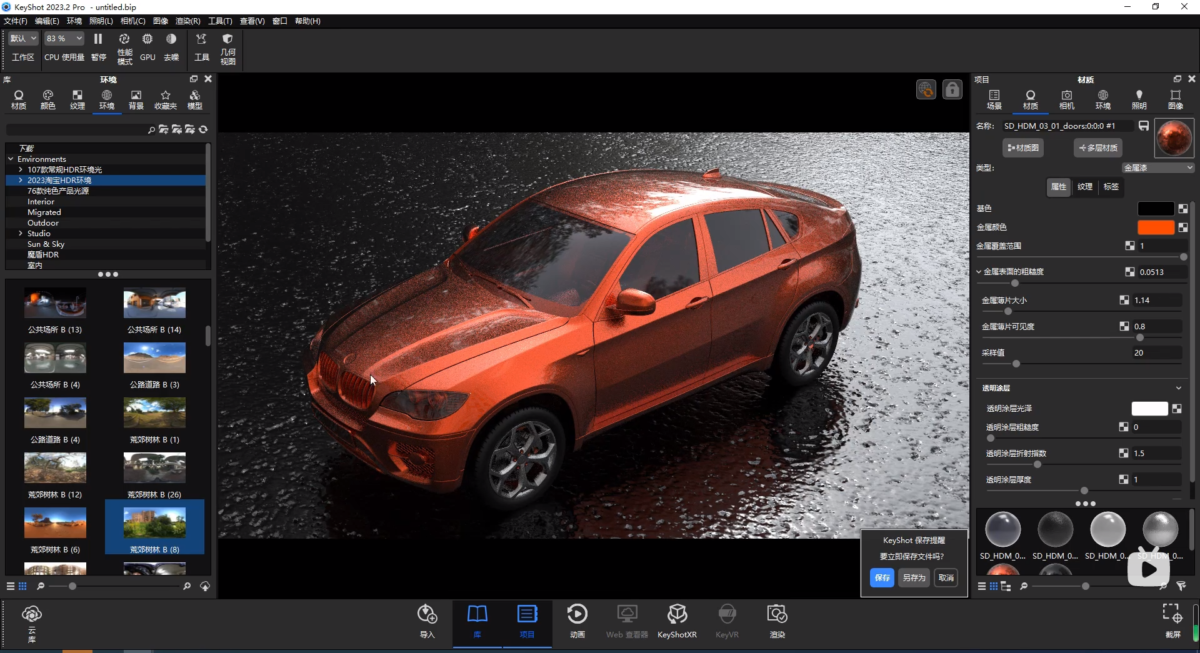Toggle GPU rendering mode
1200x653 pixels.
(148, 46)
